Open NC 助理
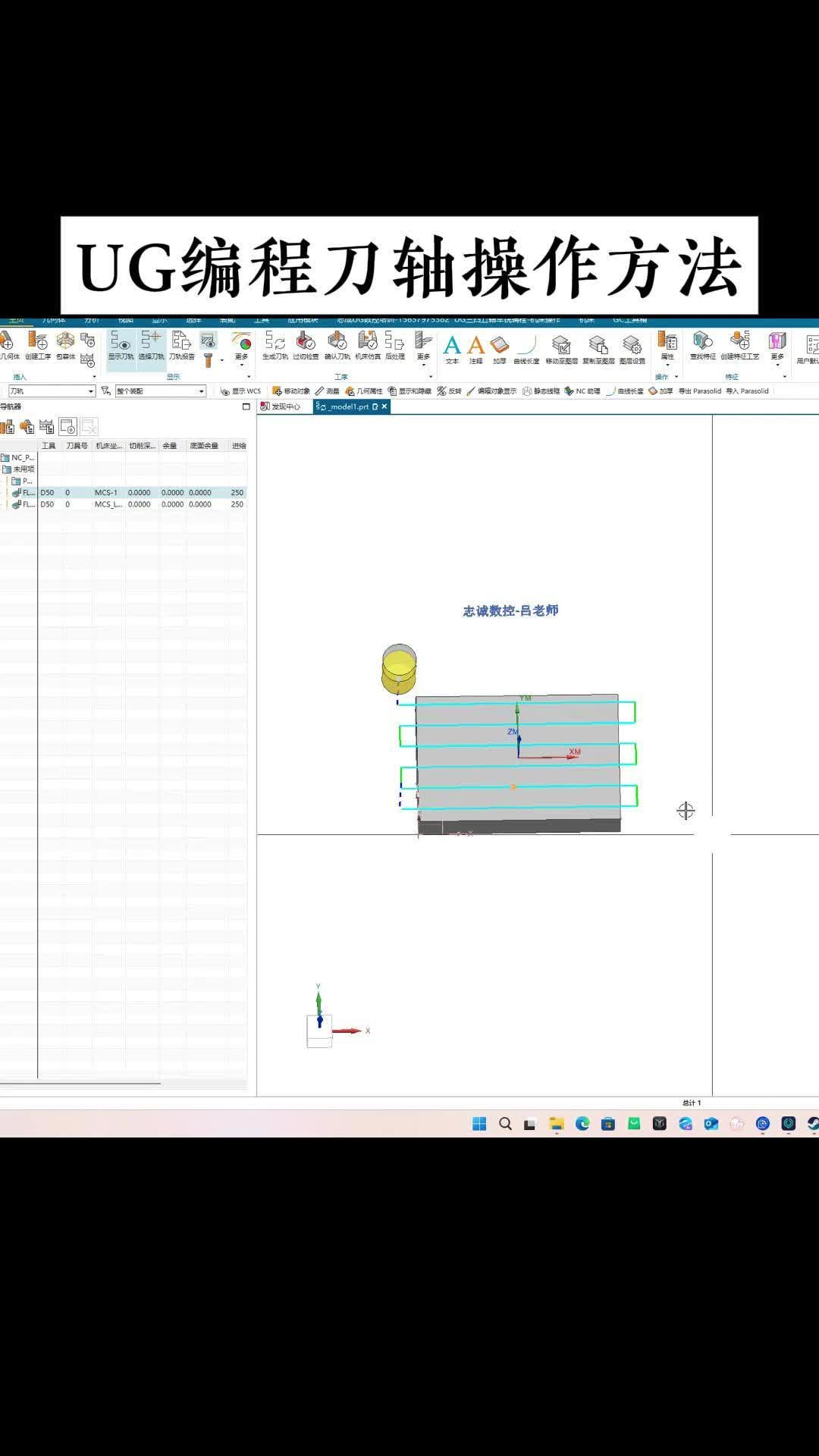 [582, 391]
